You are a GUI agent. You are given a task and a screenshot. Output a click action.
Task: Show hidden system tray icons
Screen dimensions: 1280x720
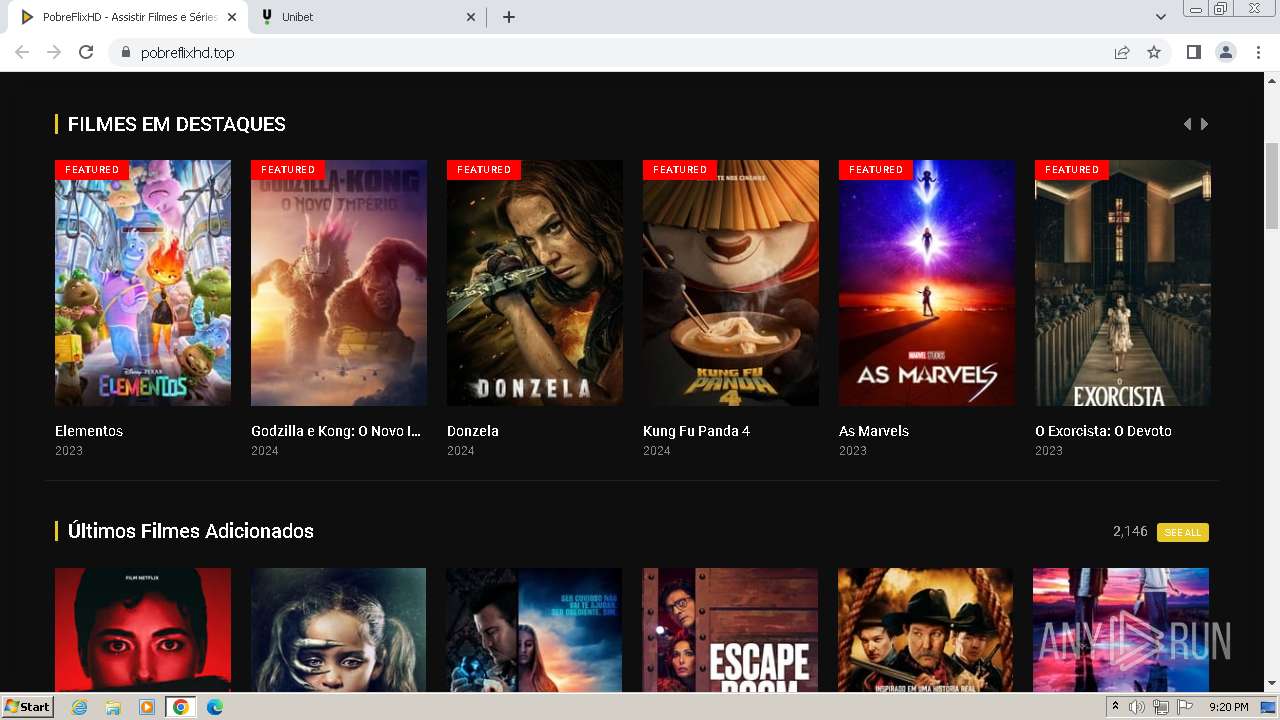[1115, 707]
